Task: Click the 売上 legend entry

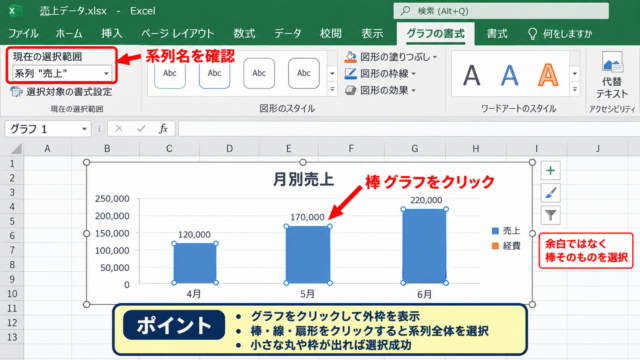Action: (x=506, y=231)
